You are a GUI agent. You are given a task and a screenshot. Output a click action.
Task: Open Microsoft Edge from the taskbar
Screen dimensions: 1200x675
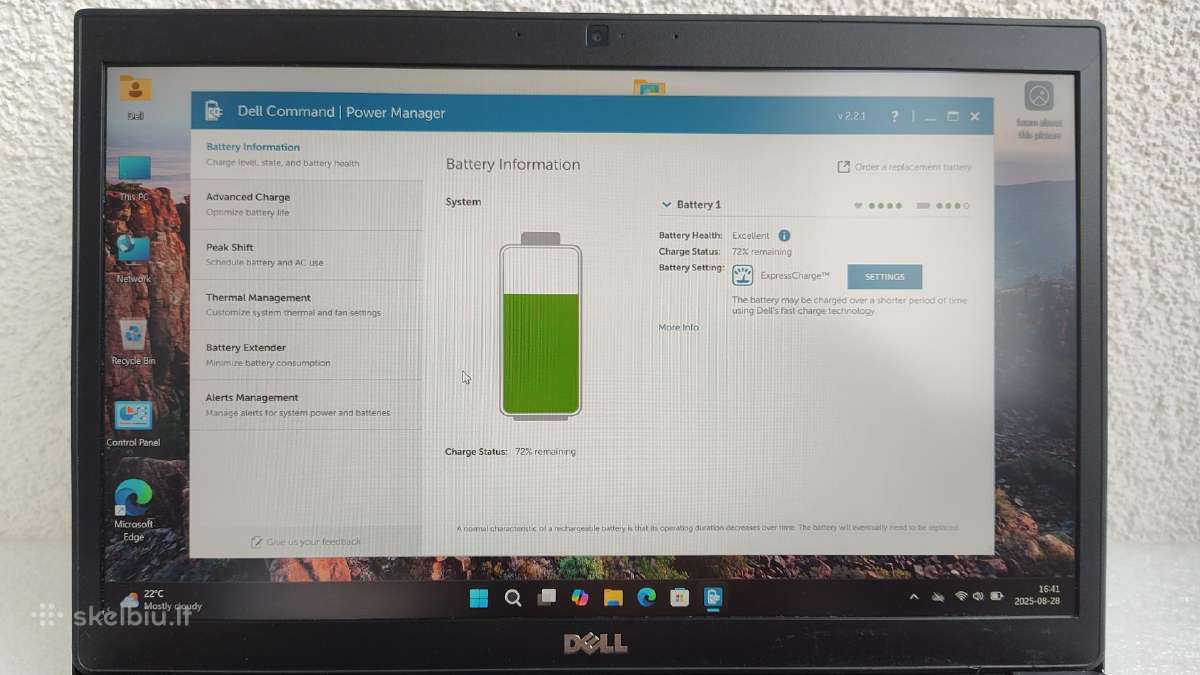(x=646, y=598)
